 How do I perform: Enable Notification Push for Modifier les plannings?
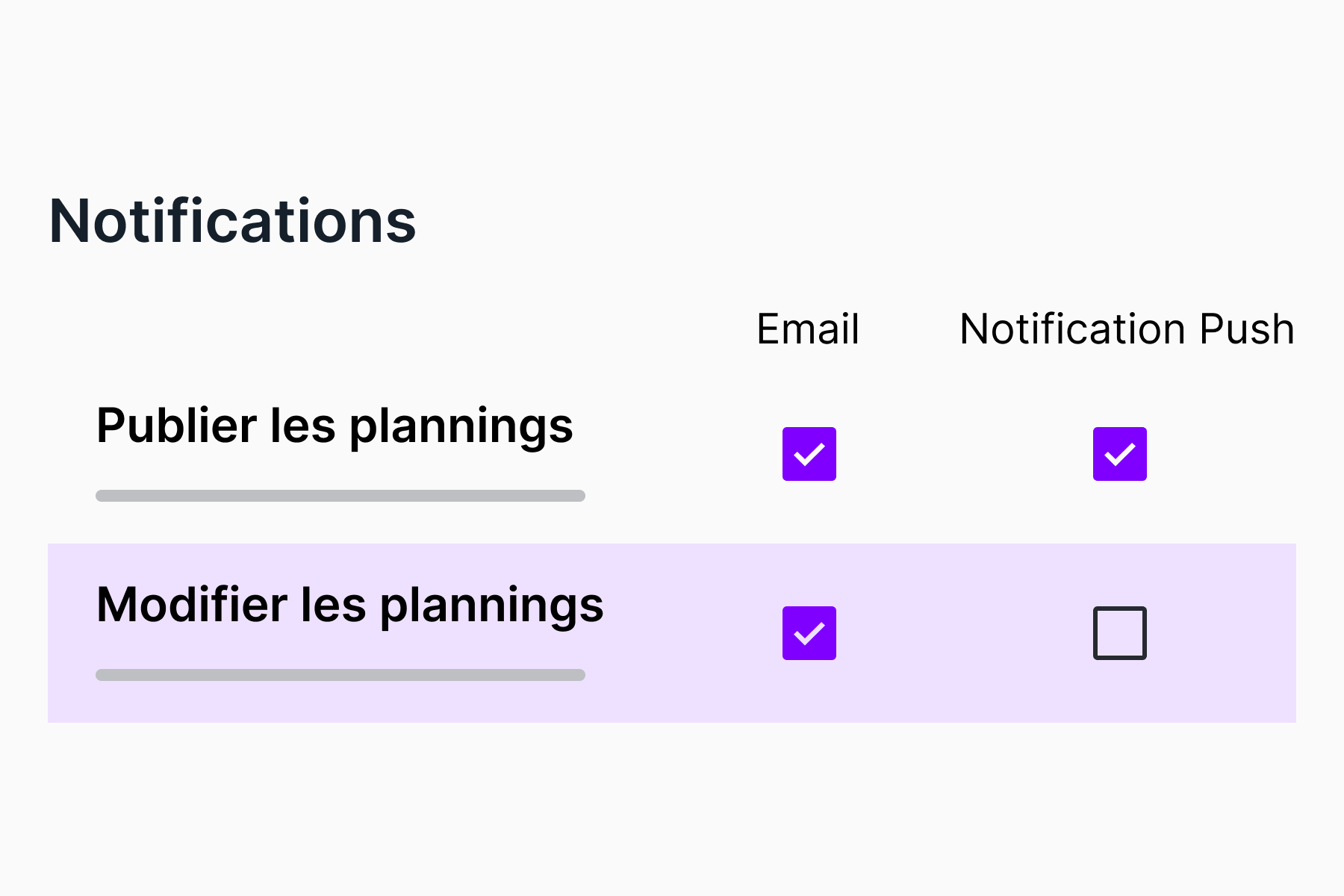[1119, 633]
